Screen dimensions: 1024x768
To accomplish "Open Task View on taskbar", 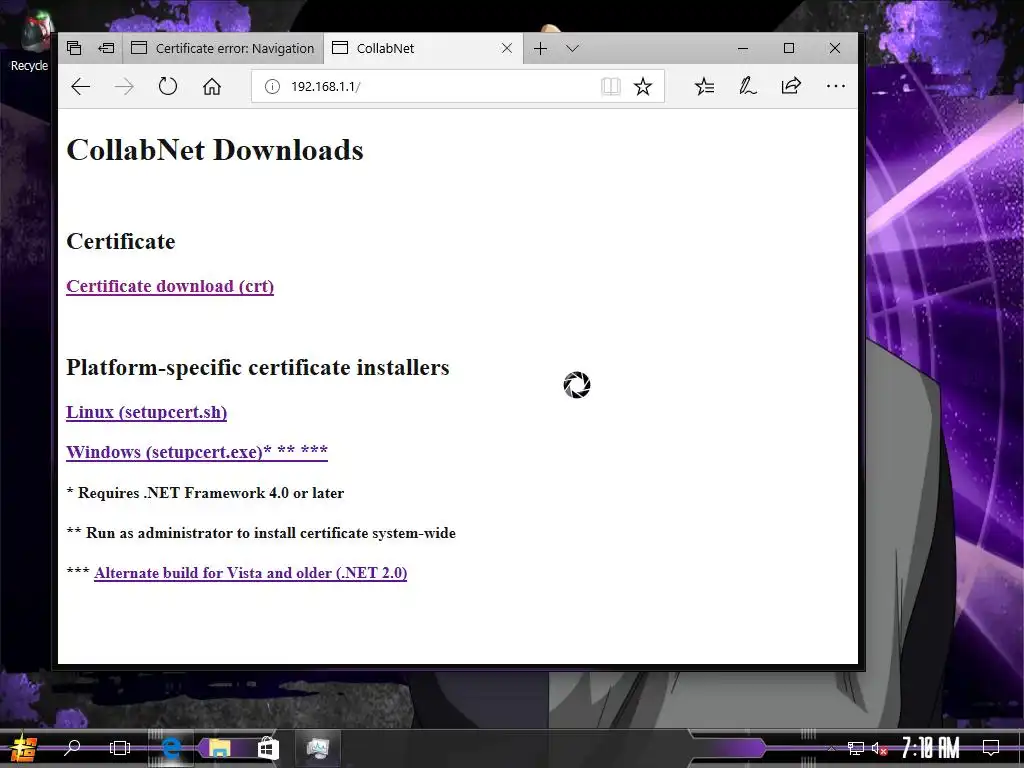I will 120,748.
